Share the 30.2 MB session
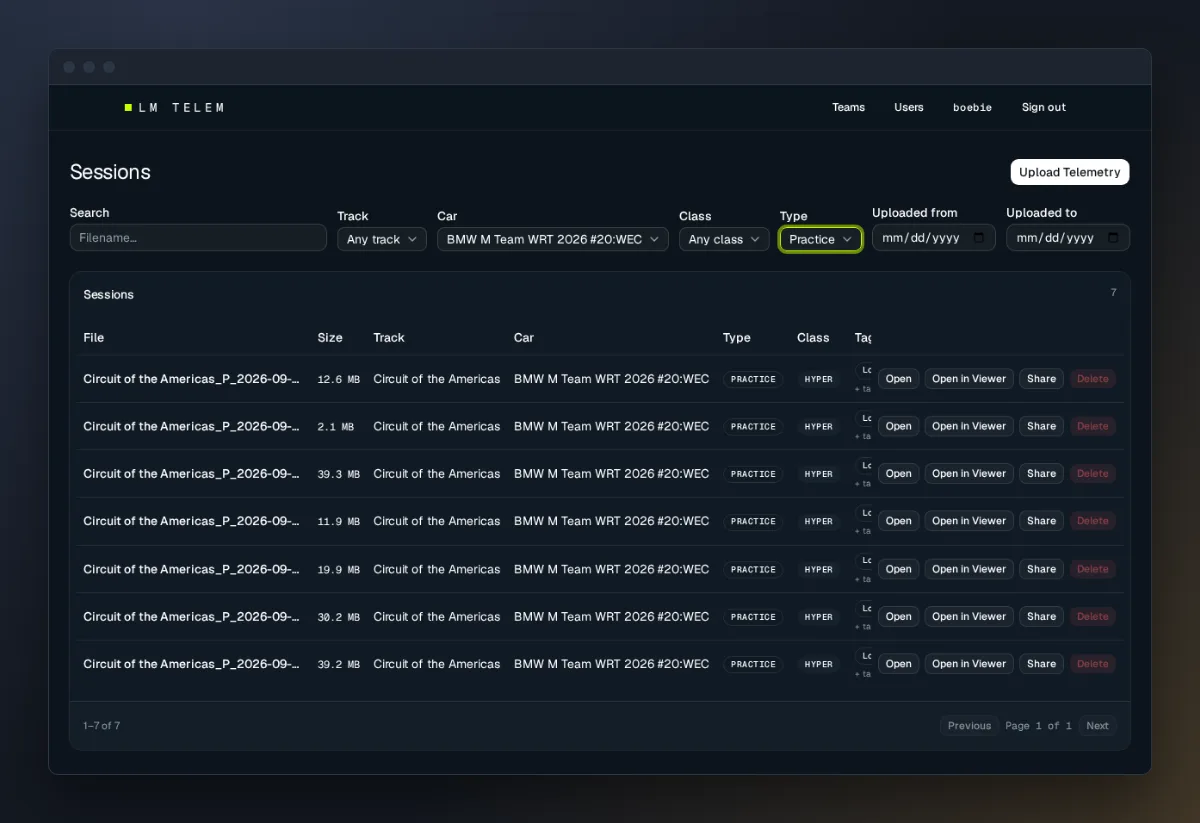This screenshot has width=1200, height=823. [1041, 617]
